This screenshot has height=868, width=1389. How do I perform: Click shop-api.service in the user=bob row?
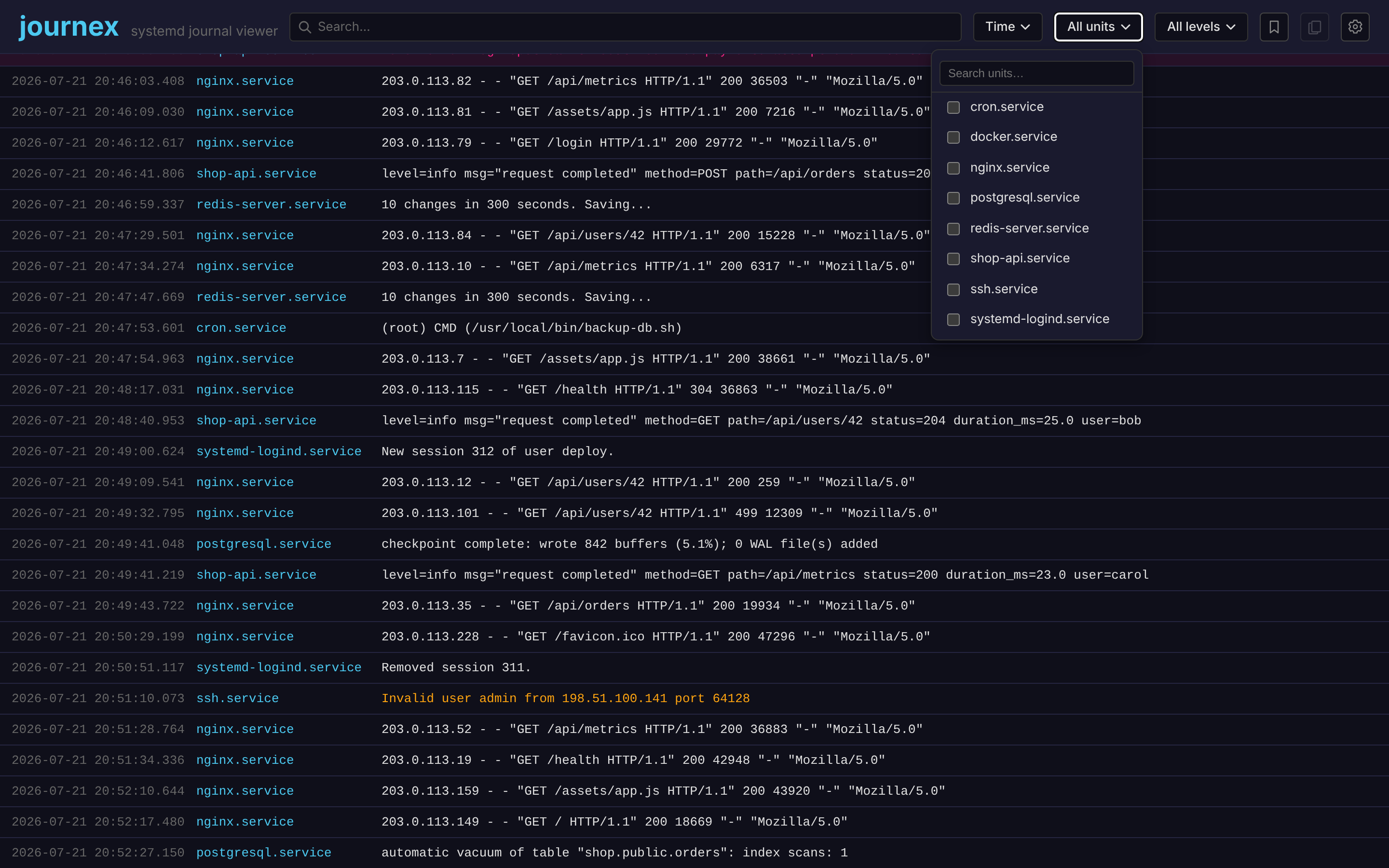(256, 421)
